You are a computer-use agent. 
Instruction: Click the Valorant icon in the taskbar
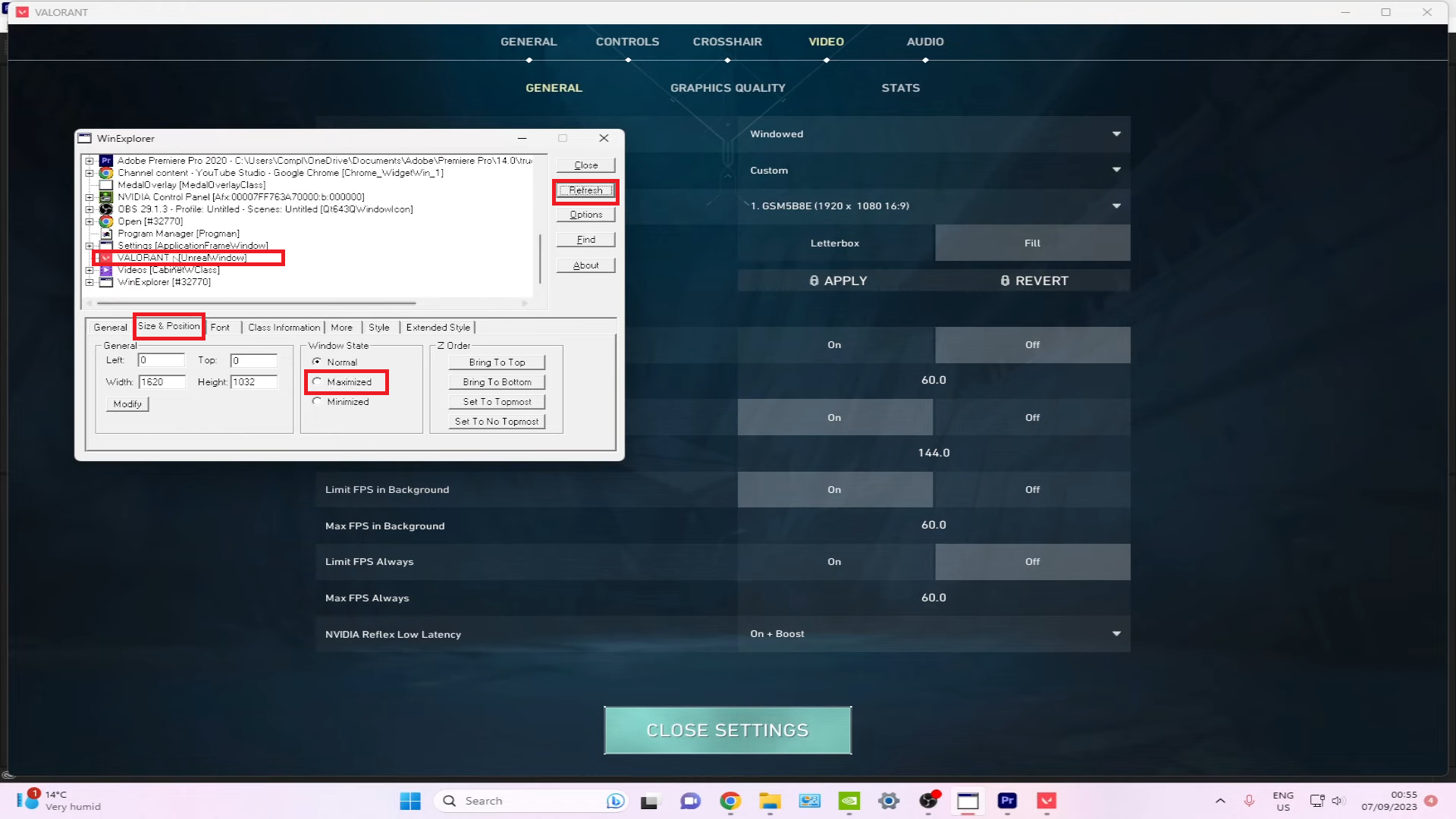point(1046,801)
